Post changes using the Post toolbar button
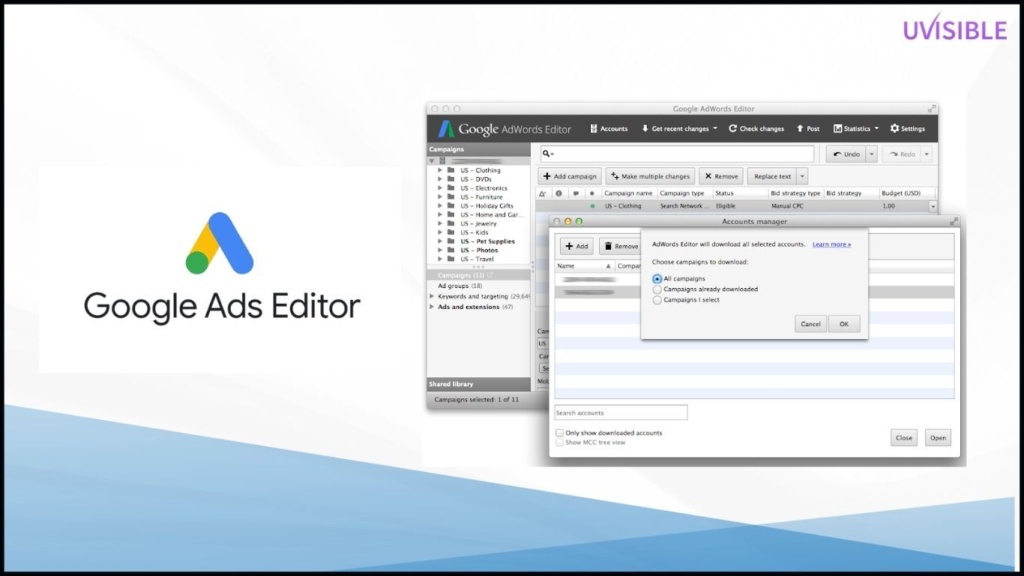 click(x=808, y=129)
